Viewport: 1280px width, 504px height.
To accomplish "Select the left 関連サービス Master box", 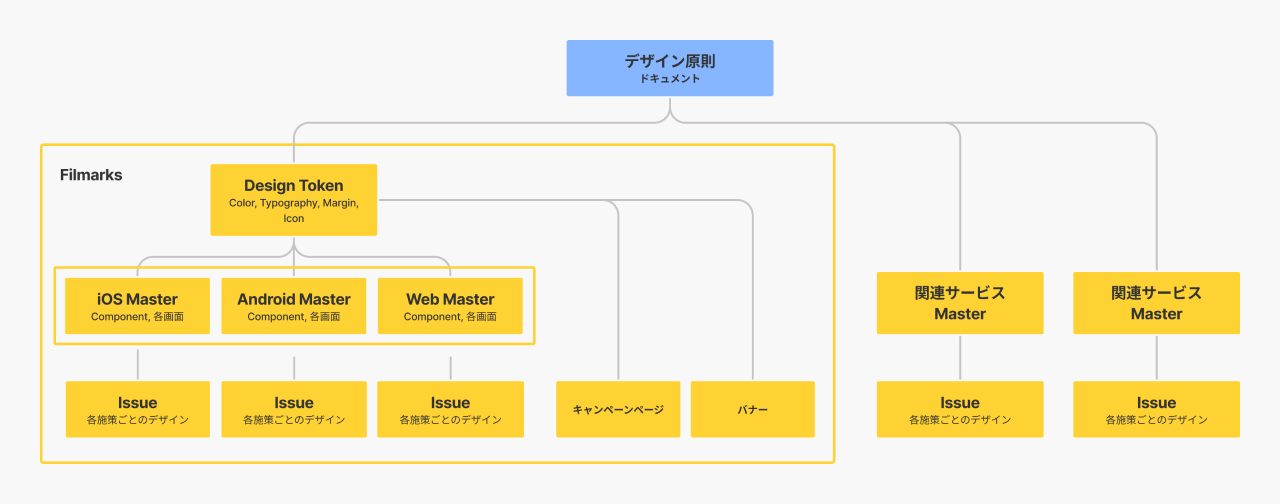I will pyautogui.click(x=960, y=303).
